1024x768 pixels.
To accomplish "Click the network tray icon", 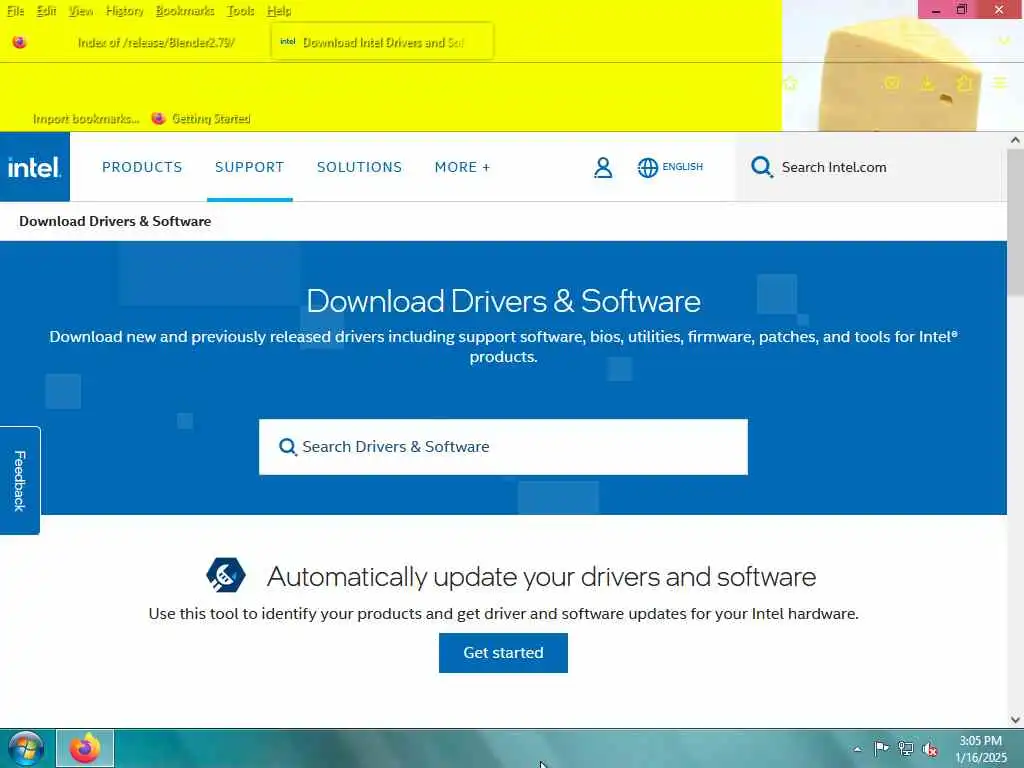I will (905, 748).
